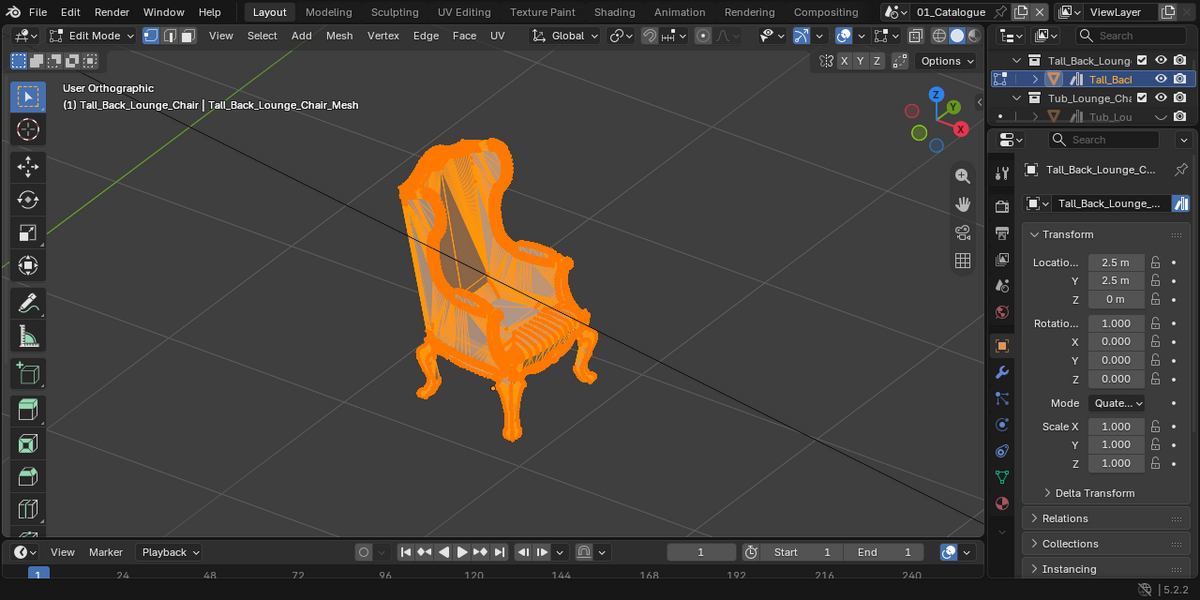Uncheck Tall_Back_Lounge collection checkbox
The height and width of the screenshot is (600, 1200).
(x=1142, y=60)
